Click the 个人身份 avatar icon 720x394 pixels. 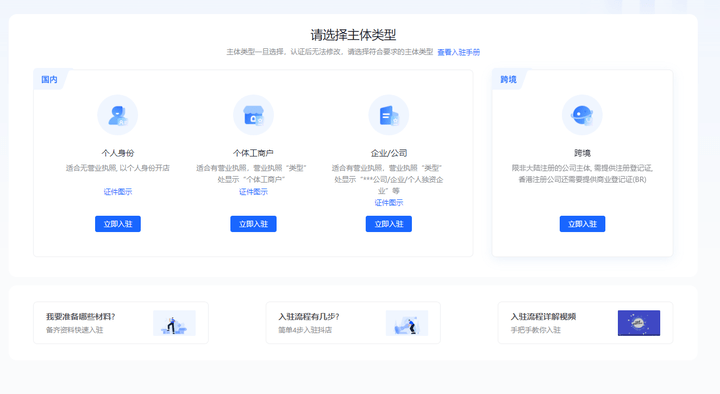[x=118, y=115]
